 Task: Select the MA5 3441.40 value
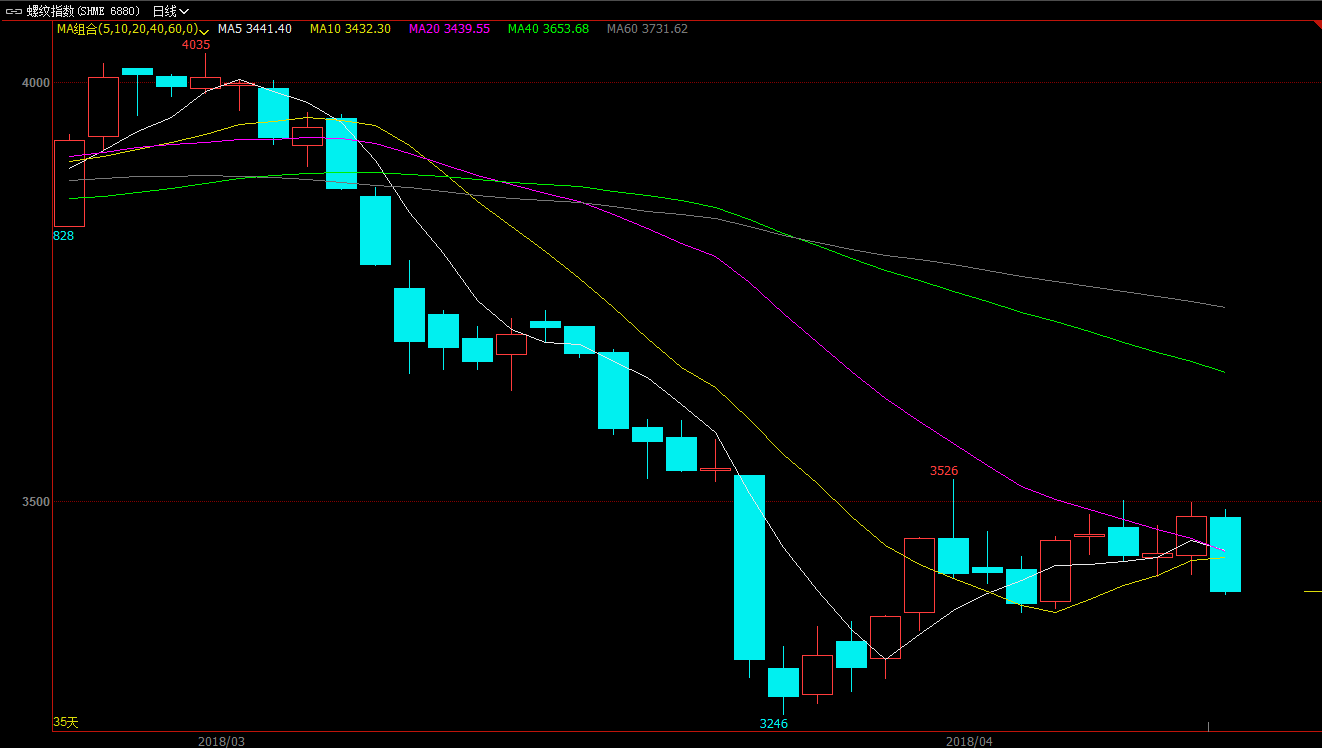(x=254, y=29)
